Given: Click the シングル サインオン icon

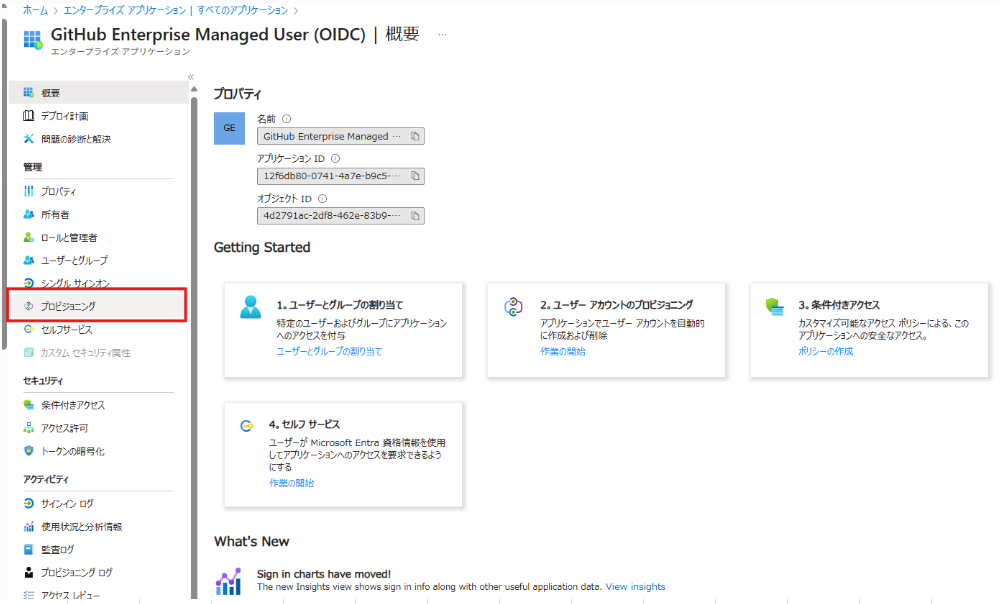Looking at the screenshot, I should pos(29,283).
